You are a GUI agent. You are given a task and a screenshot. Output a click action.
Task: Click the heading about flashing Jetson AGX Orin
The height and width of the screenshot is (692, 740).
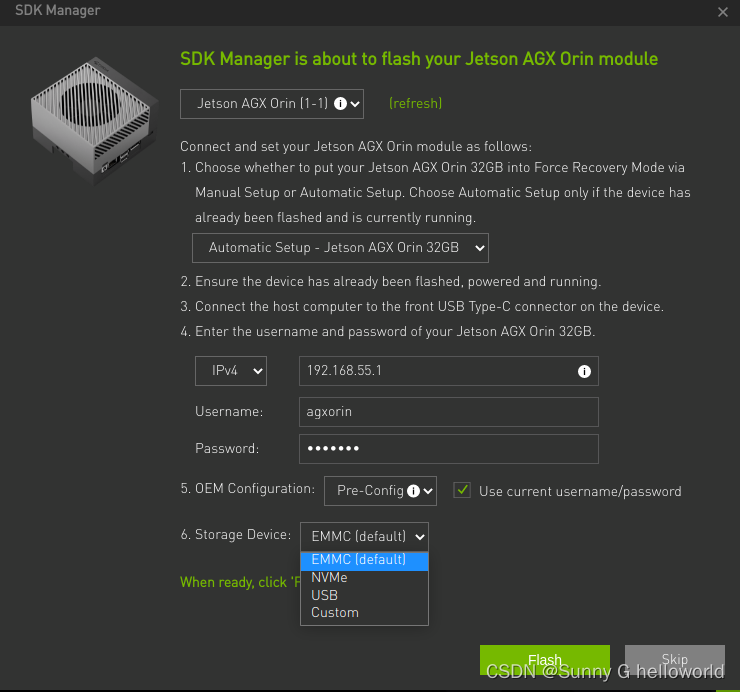[x=419, y=59]
